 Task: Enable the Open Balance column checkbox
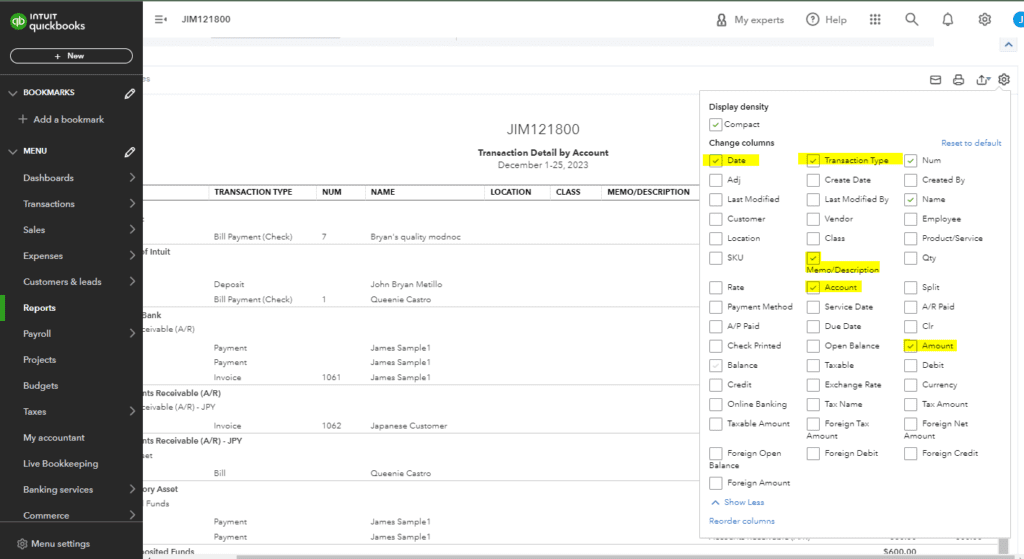[813, 345]
